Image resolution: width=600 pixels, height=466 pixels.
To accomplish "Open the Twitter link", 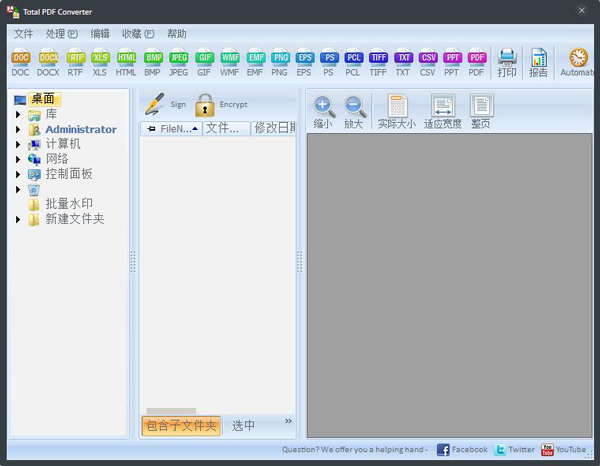I will point(514,450).
